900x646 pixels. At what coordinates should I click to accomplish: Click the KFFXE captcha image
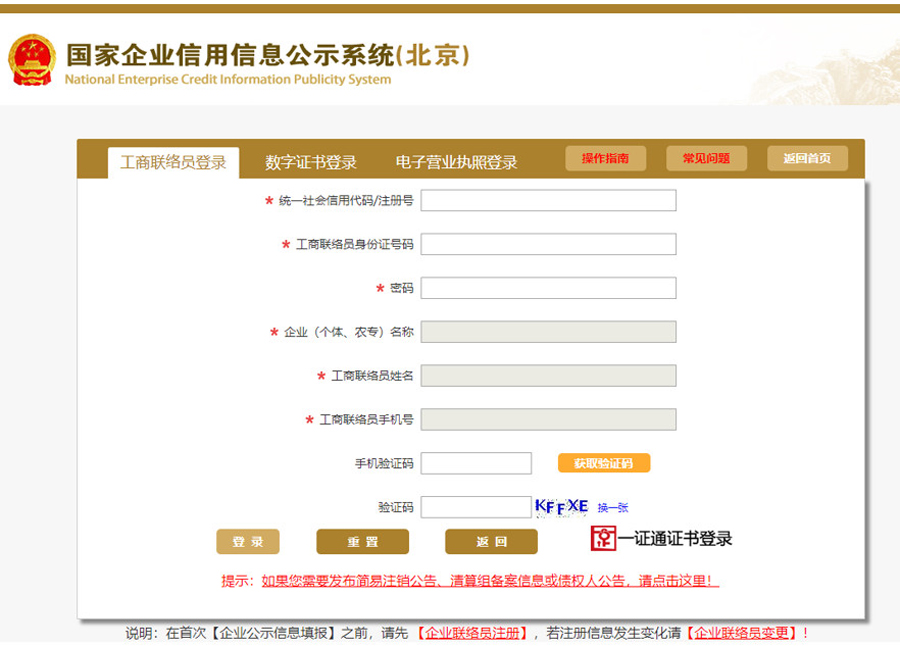click(x=561, y=507)
